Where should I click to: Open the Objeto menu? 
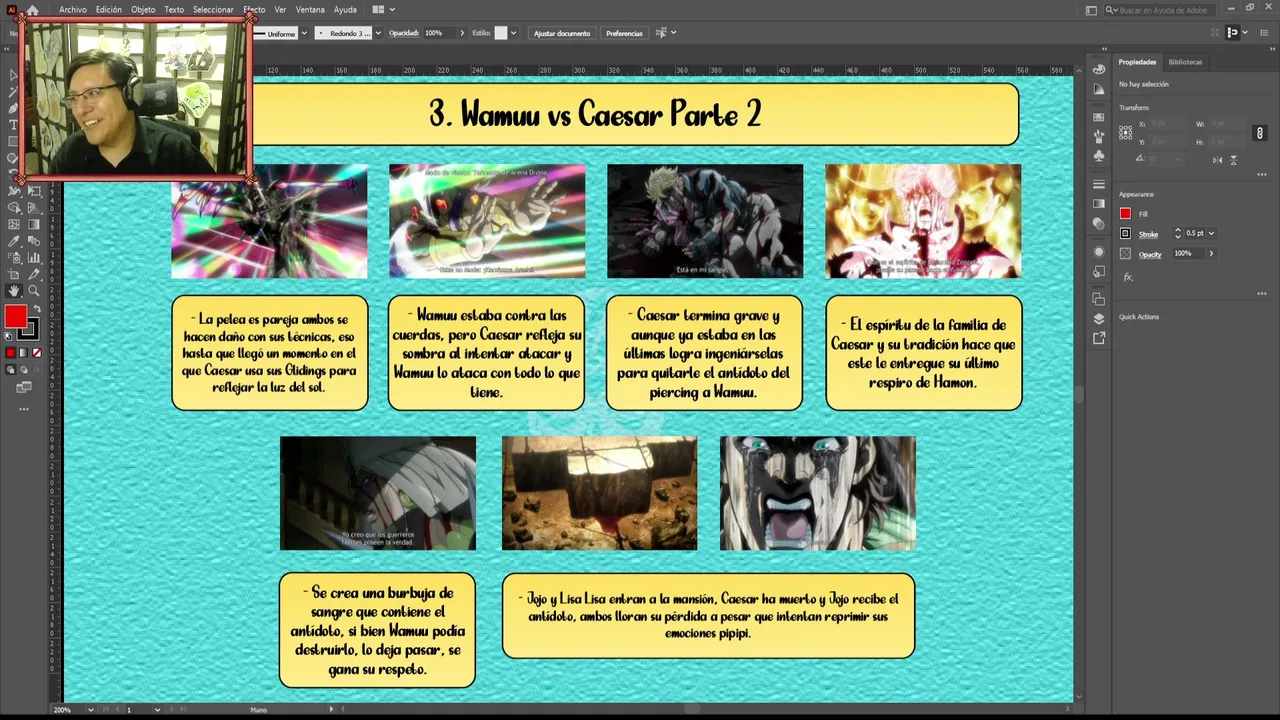(143, 9)
